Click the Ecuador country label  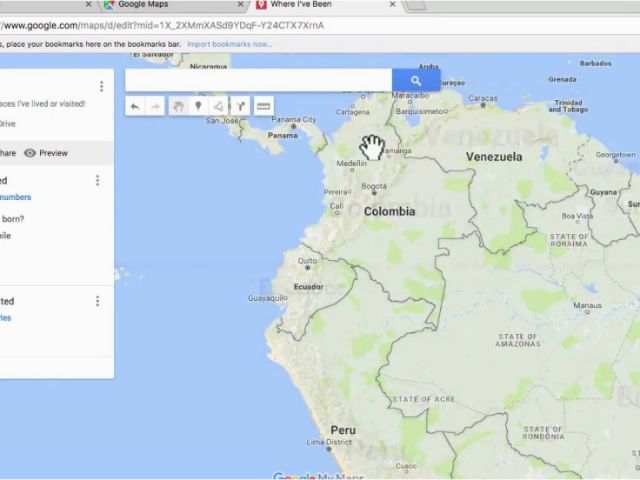(x=309, y=287)
